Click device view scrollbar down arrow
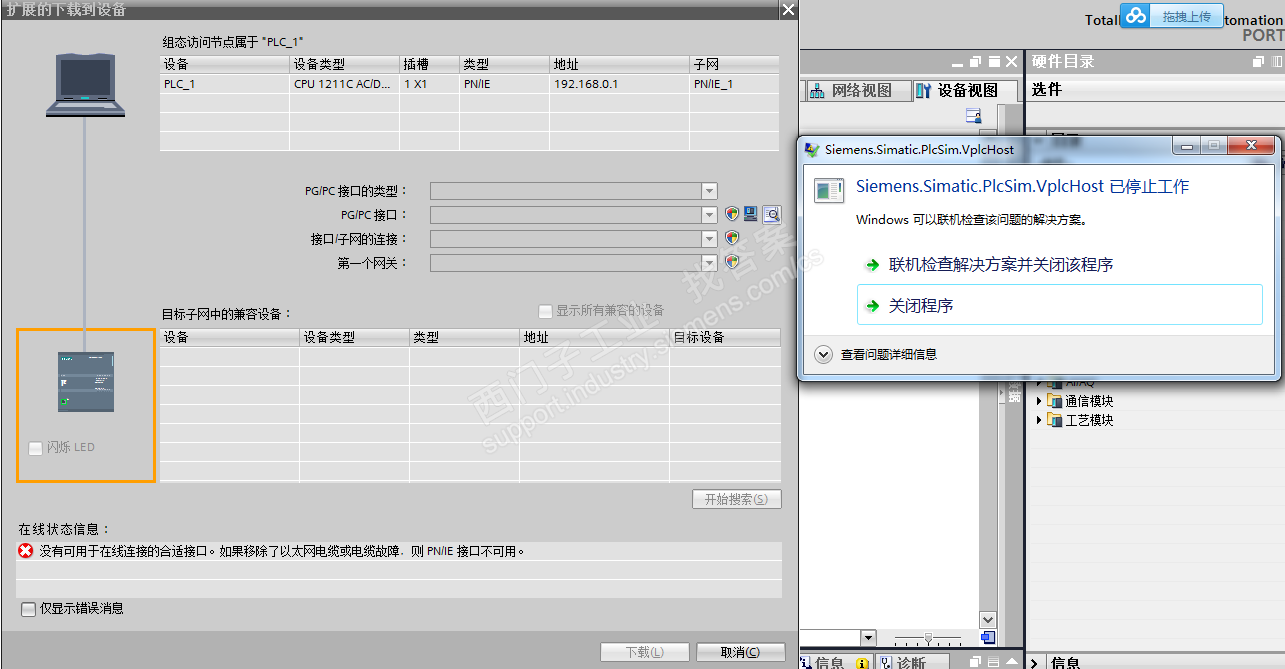Viewport: 1285px width, 669px height. tap(988, 619)
